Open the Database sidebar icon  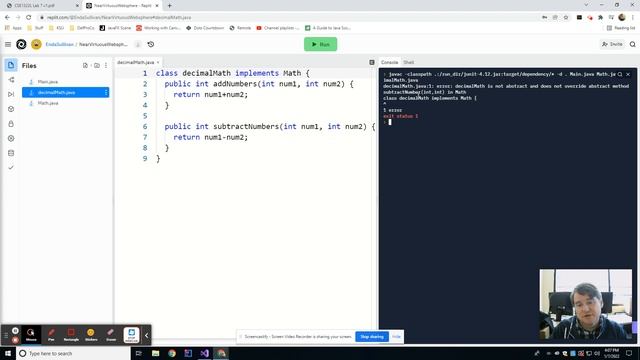click(x=11, y=153)
